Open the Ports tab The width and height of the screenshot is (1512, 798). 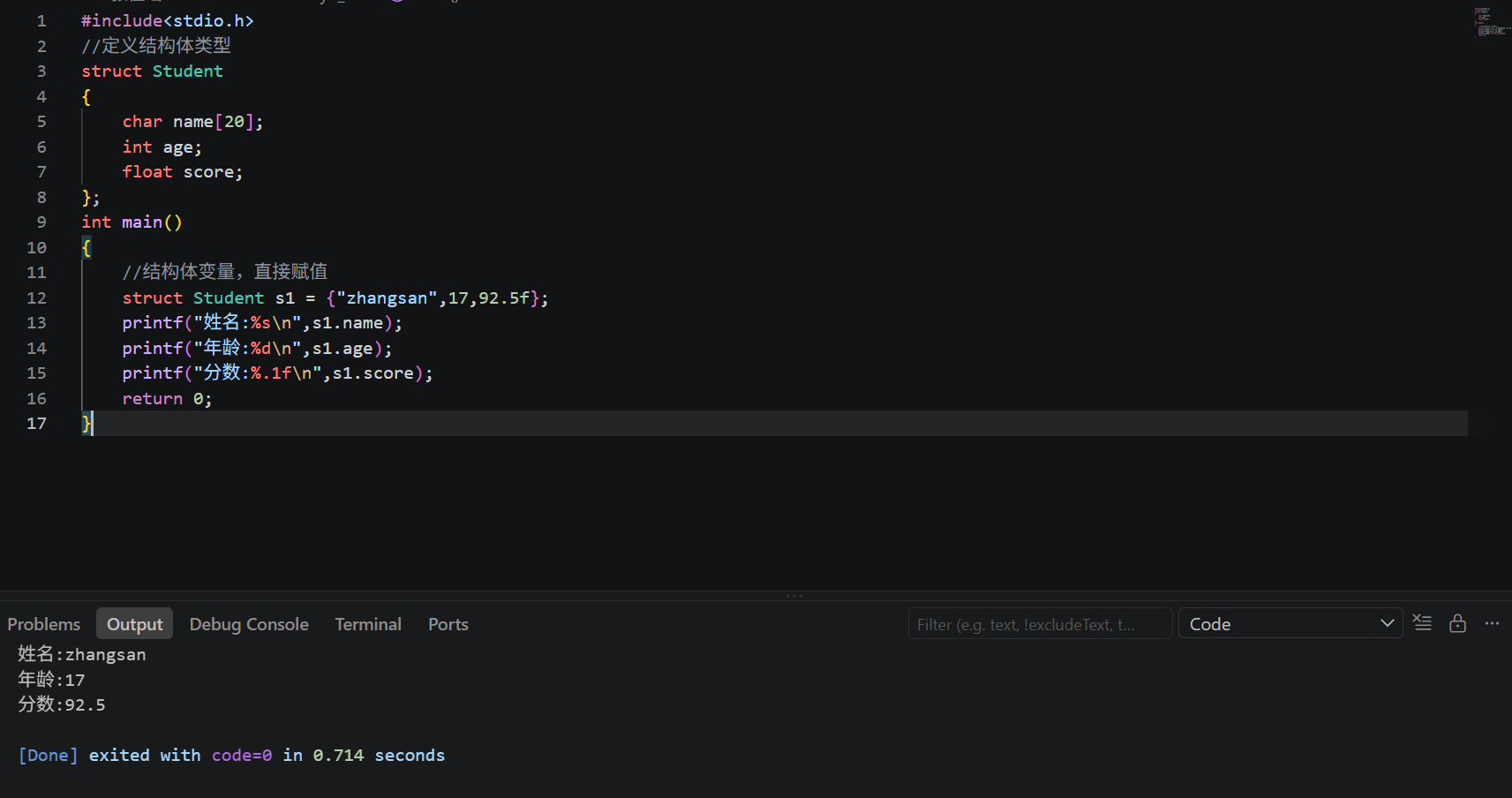448,624
